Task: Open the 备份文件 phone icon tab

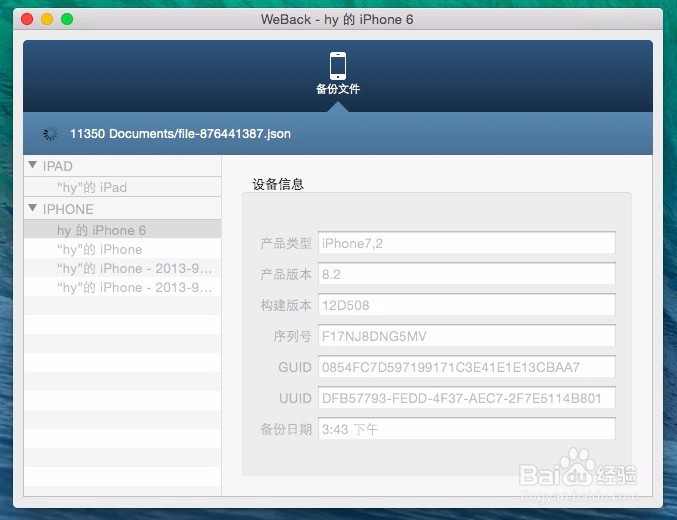Action: (338, 73)
